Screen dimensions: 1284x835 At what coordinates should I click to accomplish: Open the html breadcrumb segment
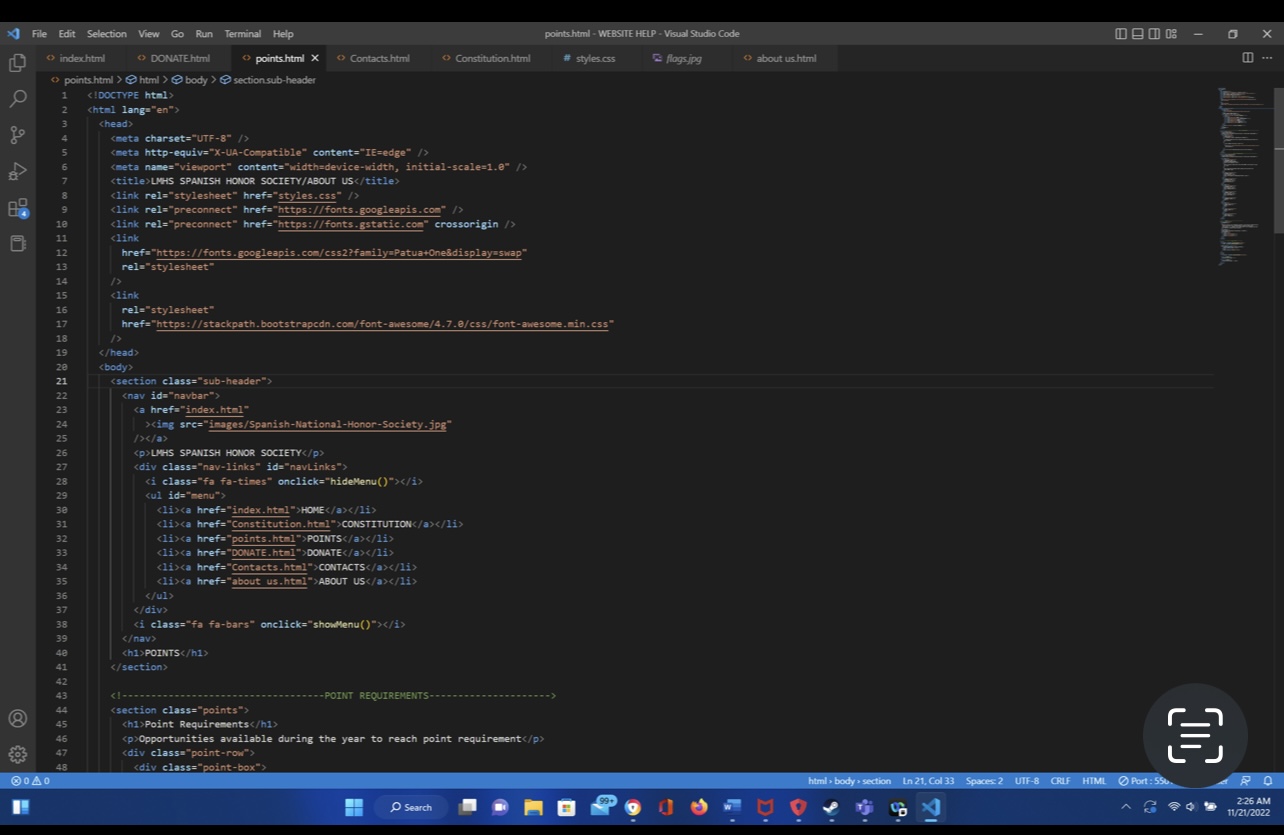(143, 80)
